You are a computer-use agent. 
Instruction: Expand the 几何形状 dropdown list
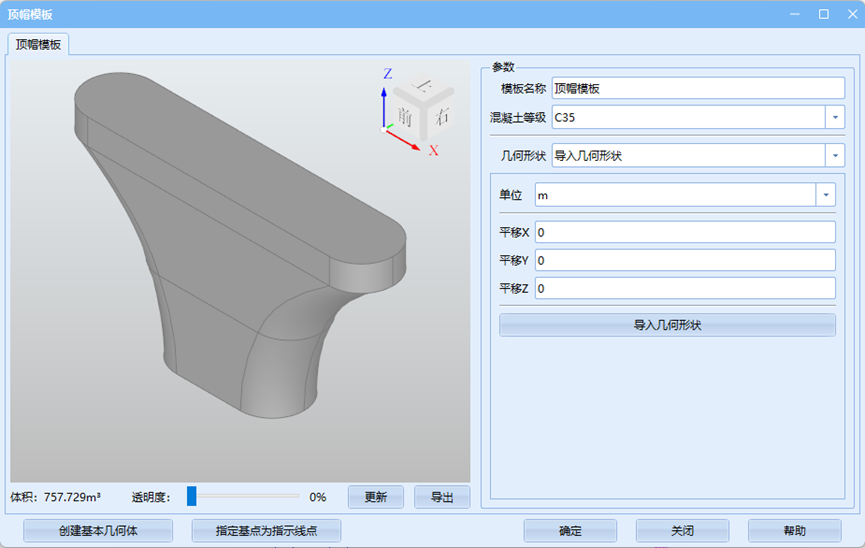coord(835,155)
